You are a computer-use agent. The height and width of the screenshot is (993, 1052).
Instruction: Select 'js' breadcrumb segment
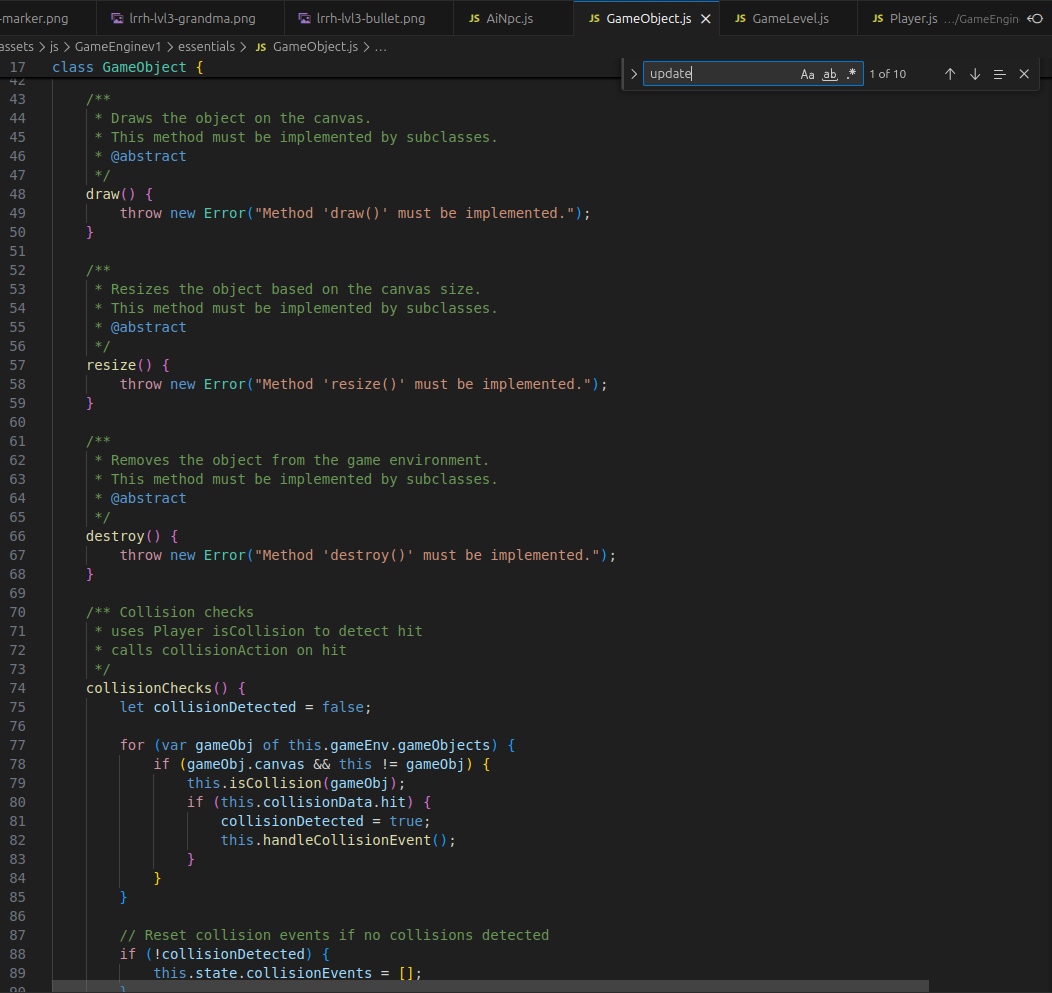[x=54, y=46]
